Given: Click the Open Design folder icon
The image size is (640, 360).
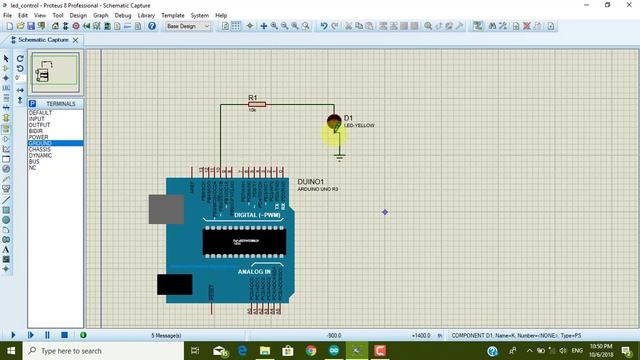Looking at the screenshot, I should (20, 26).
